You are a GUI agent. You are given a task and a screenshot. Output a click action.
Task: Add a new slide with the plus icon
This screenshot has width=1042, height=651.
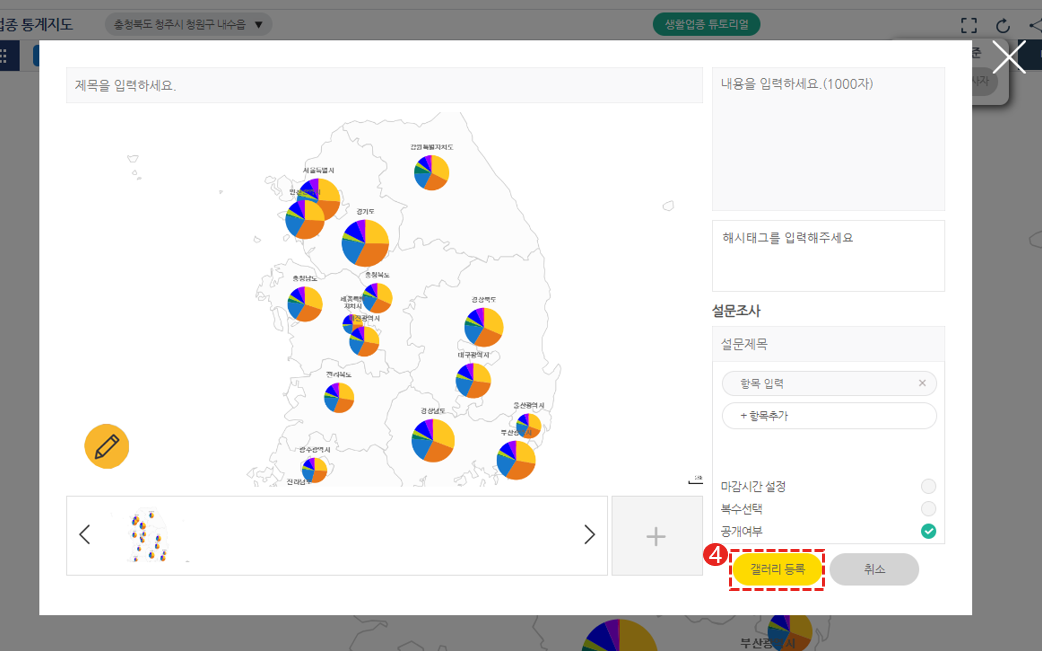pyautogui.click(x=656, y=536)
